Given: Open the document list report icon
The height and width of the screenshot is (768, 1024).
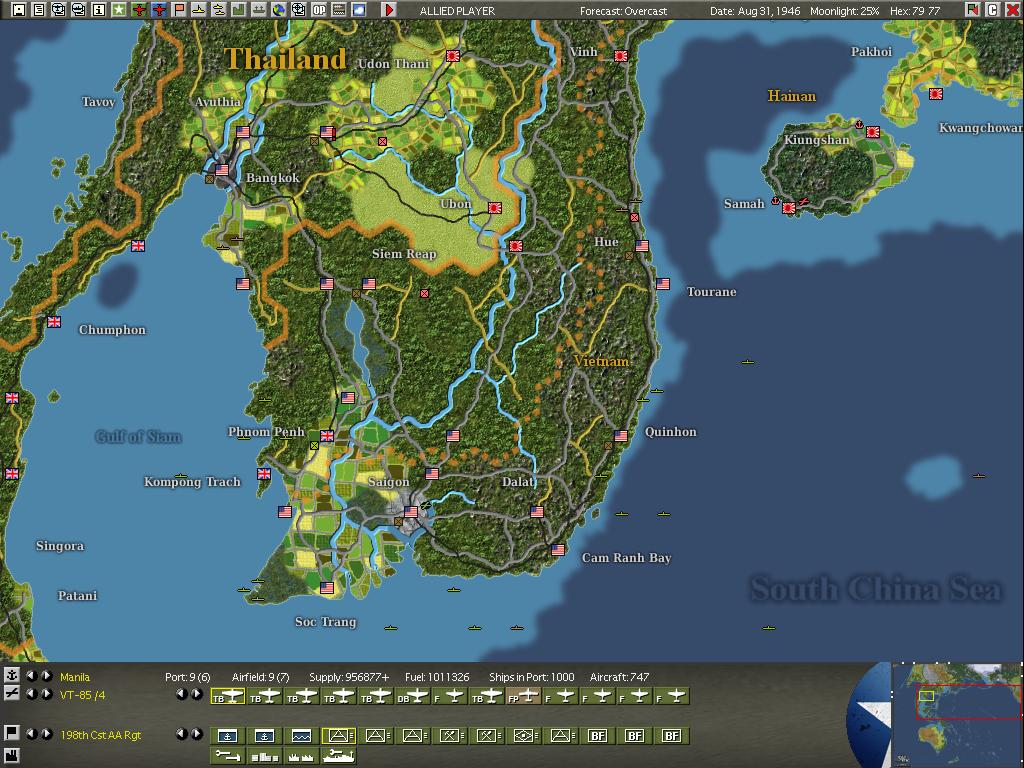Looking at the screenshot, I should tap(39, 10).
